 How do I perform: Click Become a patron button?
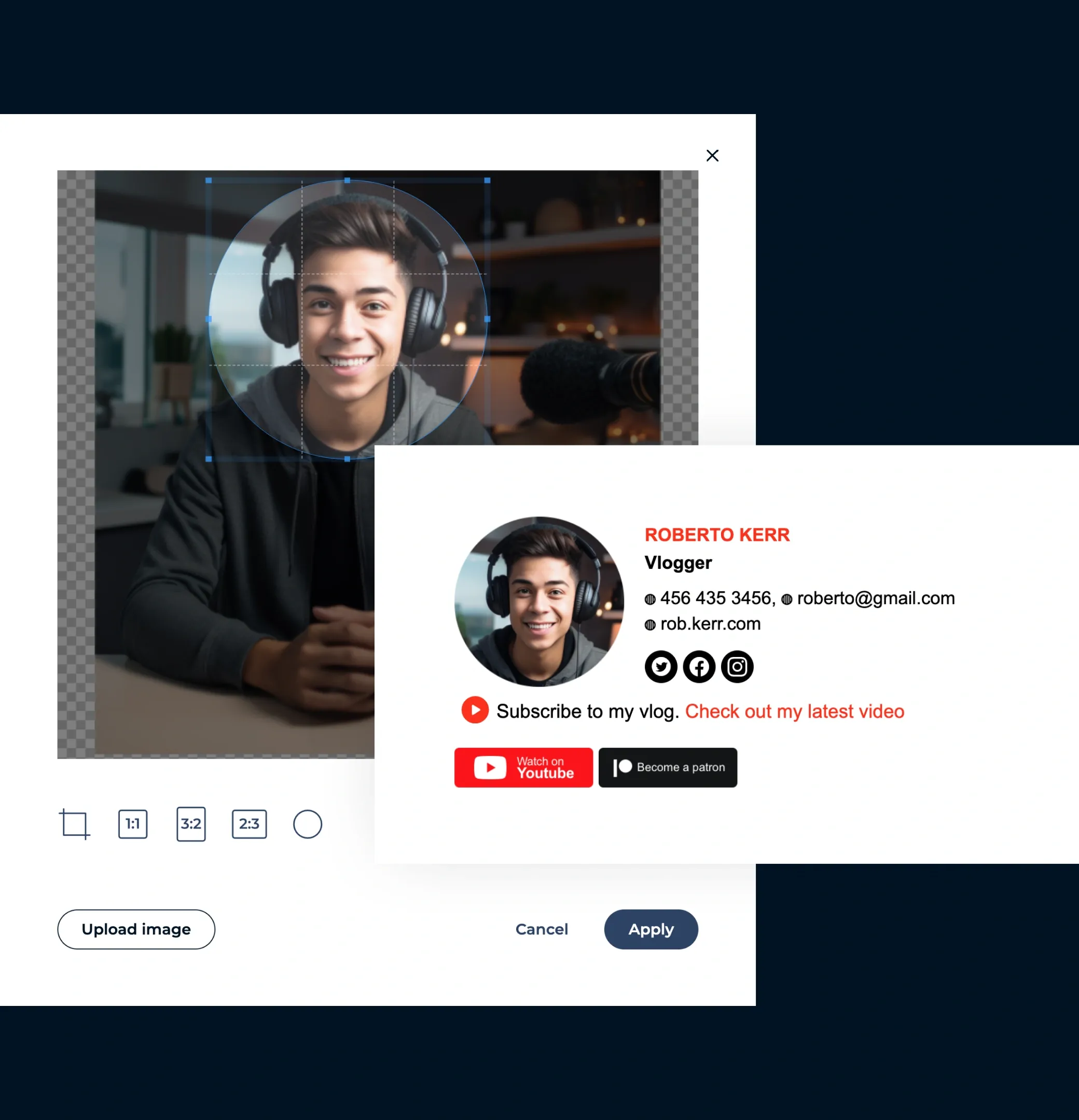coord(668,767)
